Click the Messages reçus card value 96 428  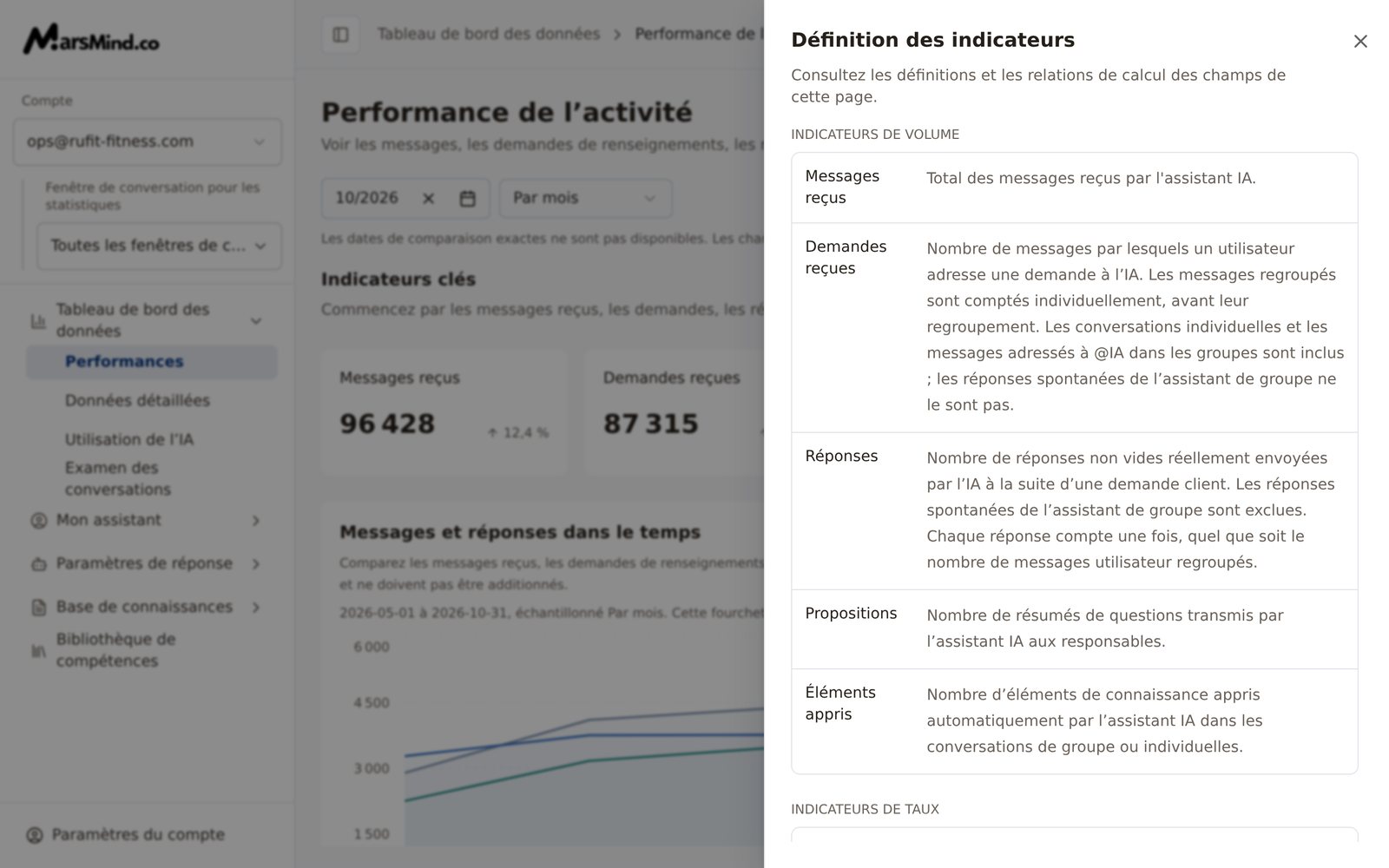[387, 424]
